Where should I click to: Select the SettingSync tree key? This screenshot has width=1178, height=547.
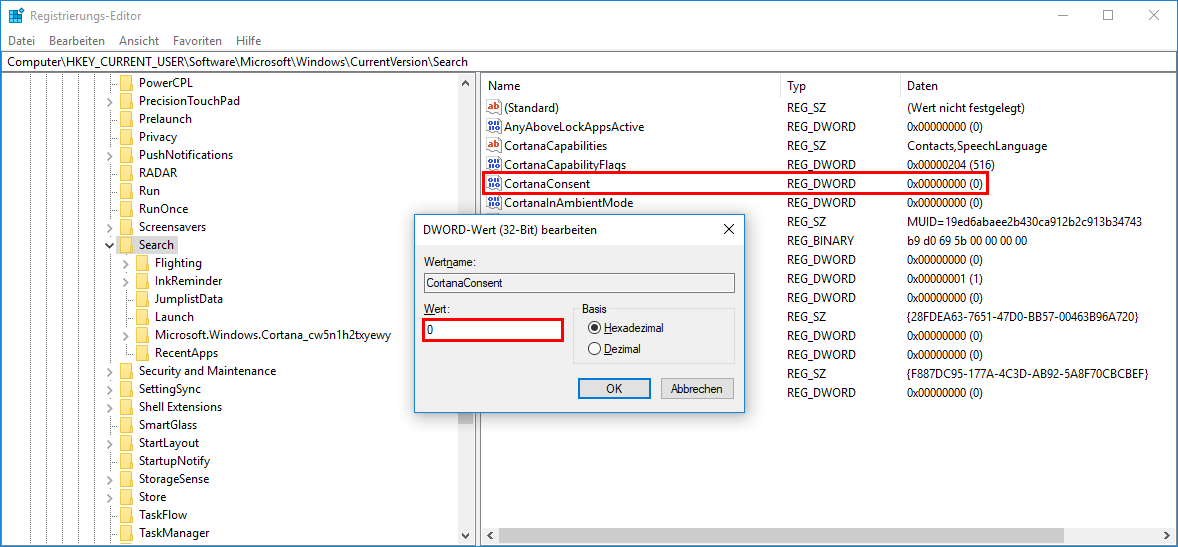point(170,389)
